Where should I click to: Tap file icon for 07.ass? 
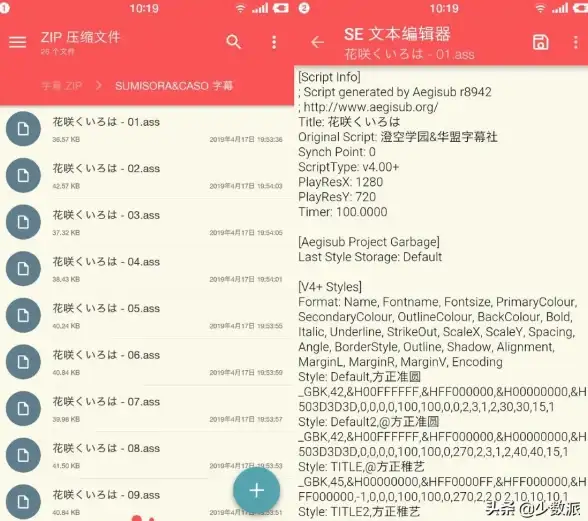[x=23, y=408]
